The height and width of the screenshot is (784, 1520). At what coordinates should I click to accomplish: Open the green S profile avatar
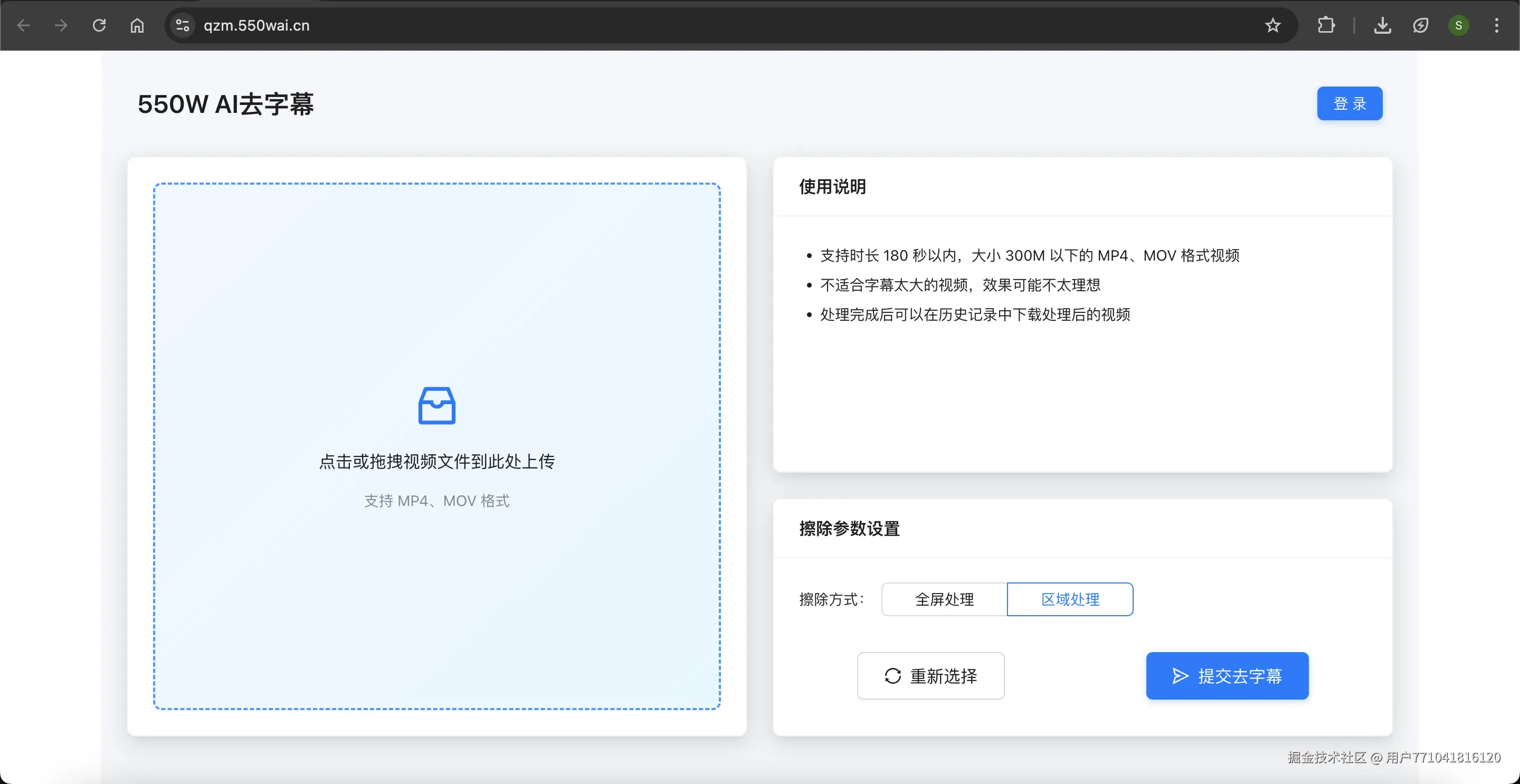[x=1458, y=25]
